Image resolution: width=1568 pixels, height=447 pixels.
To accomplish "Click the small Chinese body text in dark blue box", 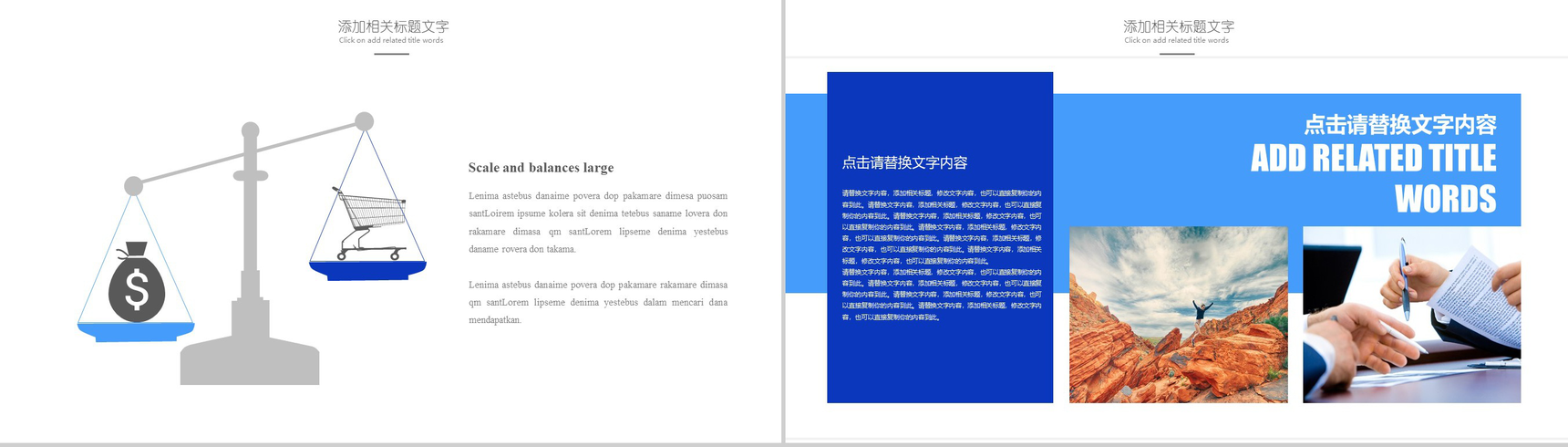I will [x=941, y=255].
